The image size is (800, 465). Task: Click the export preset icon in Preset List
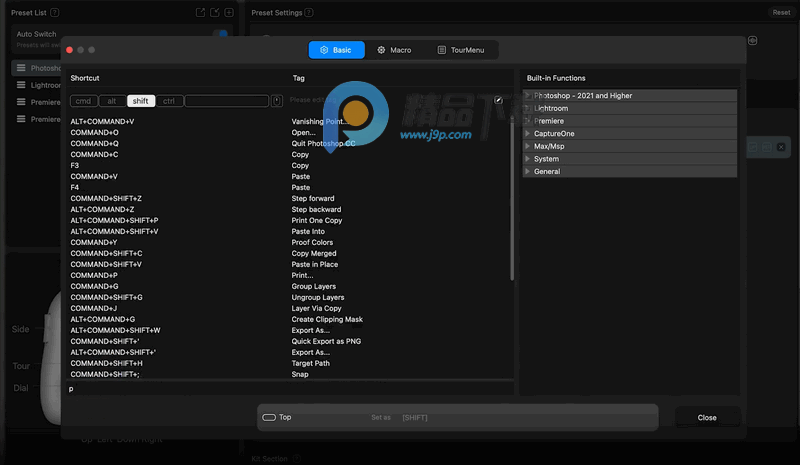coord(200,12)
